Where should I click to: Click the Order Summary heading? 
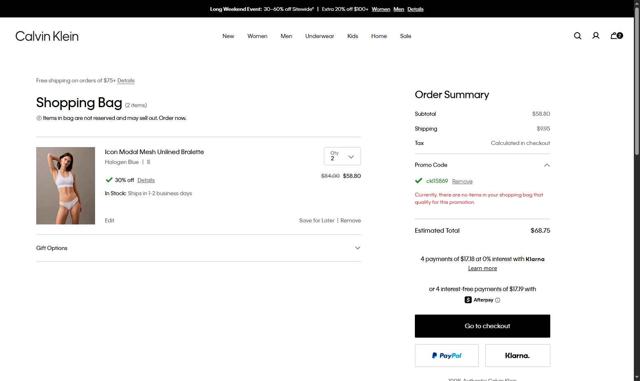pyautogui.click(x=452, y=95)
